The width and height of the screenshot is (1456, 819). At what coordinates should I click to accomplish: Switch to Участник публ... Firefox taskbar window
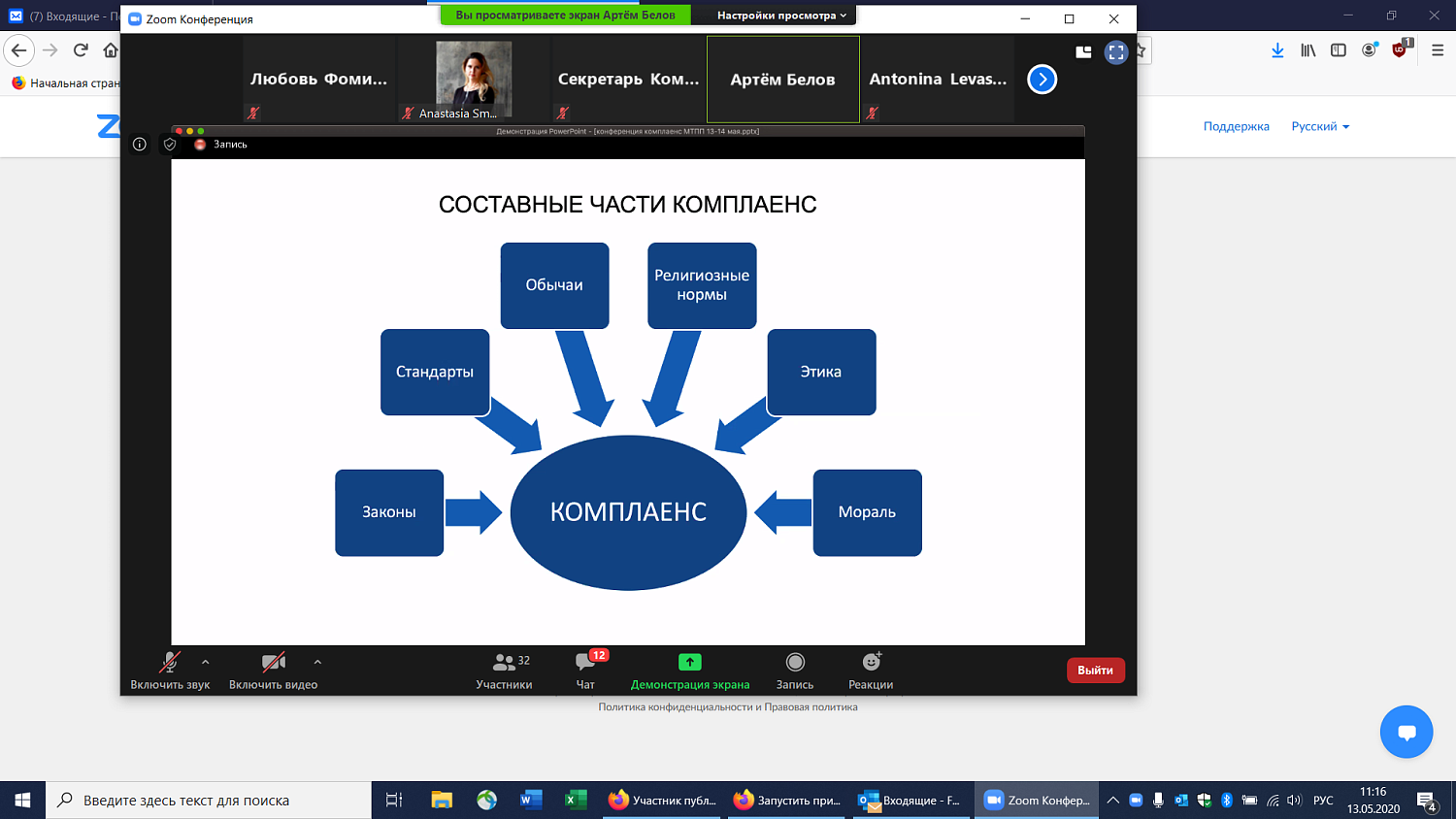663,800
